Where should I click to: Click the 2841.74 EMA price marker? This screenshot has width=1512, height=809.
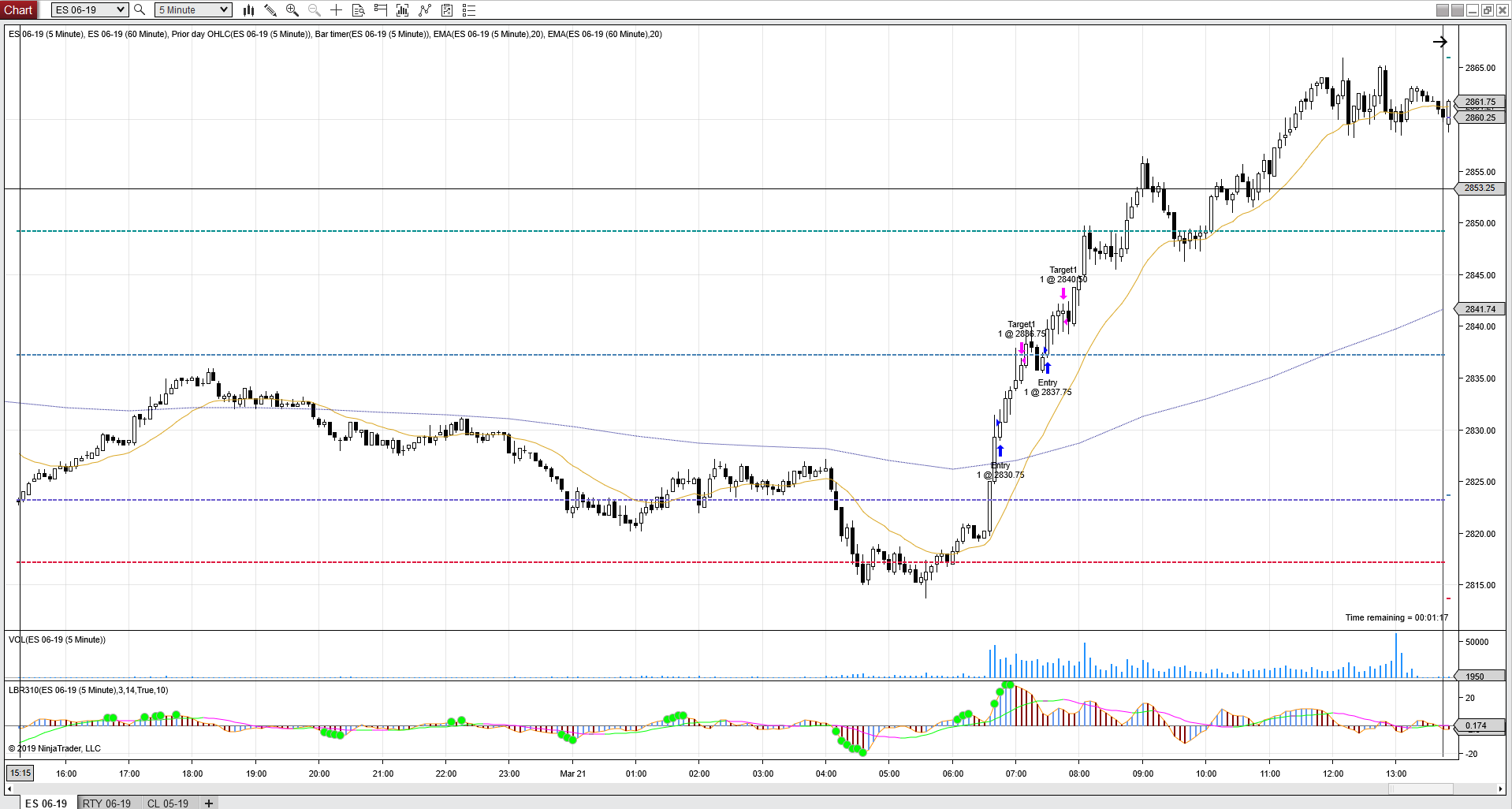[x=1480, y=309]
